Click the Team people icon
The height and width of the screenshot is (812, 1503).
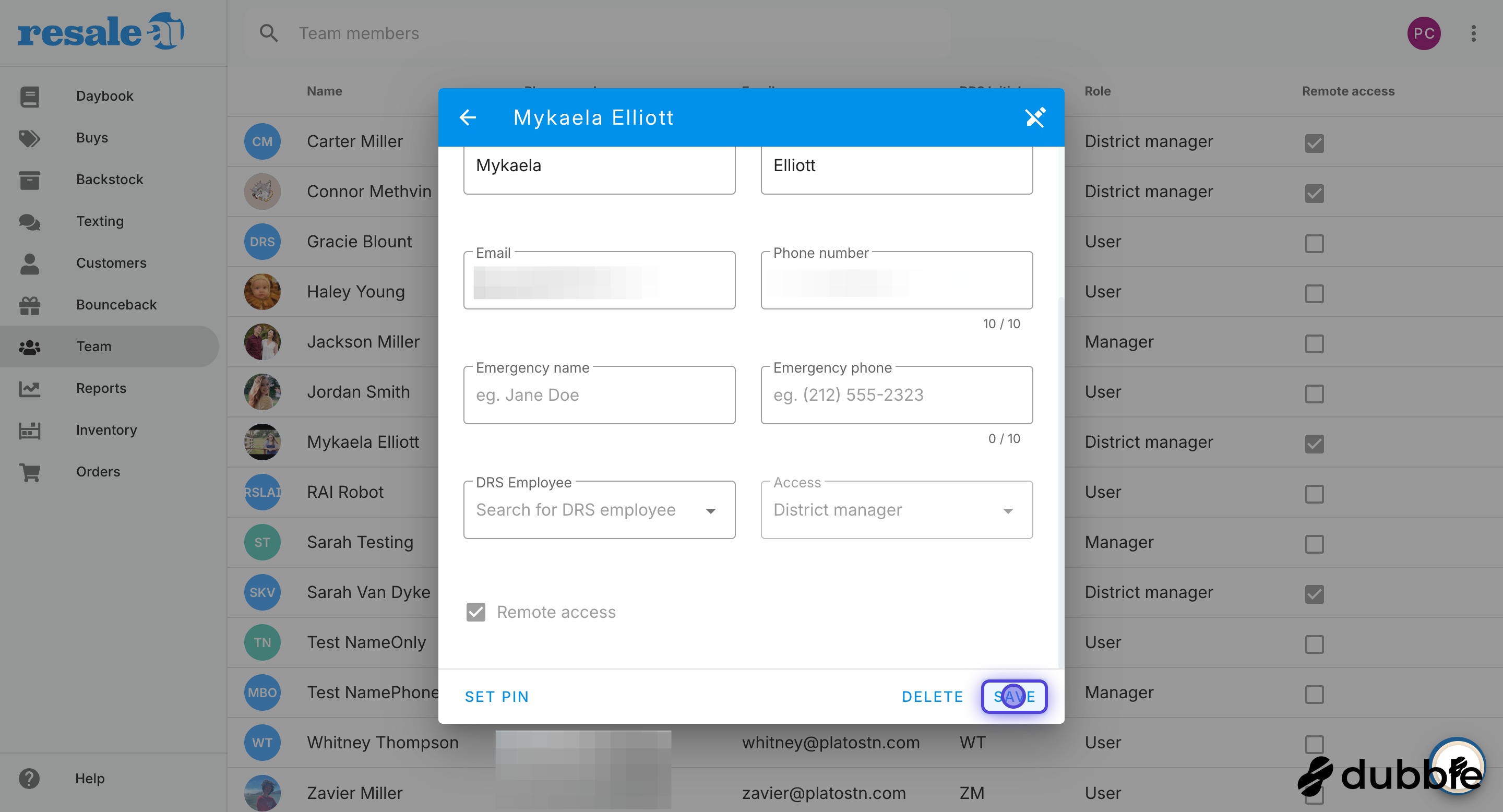coord(29,347)
